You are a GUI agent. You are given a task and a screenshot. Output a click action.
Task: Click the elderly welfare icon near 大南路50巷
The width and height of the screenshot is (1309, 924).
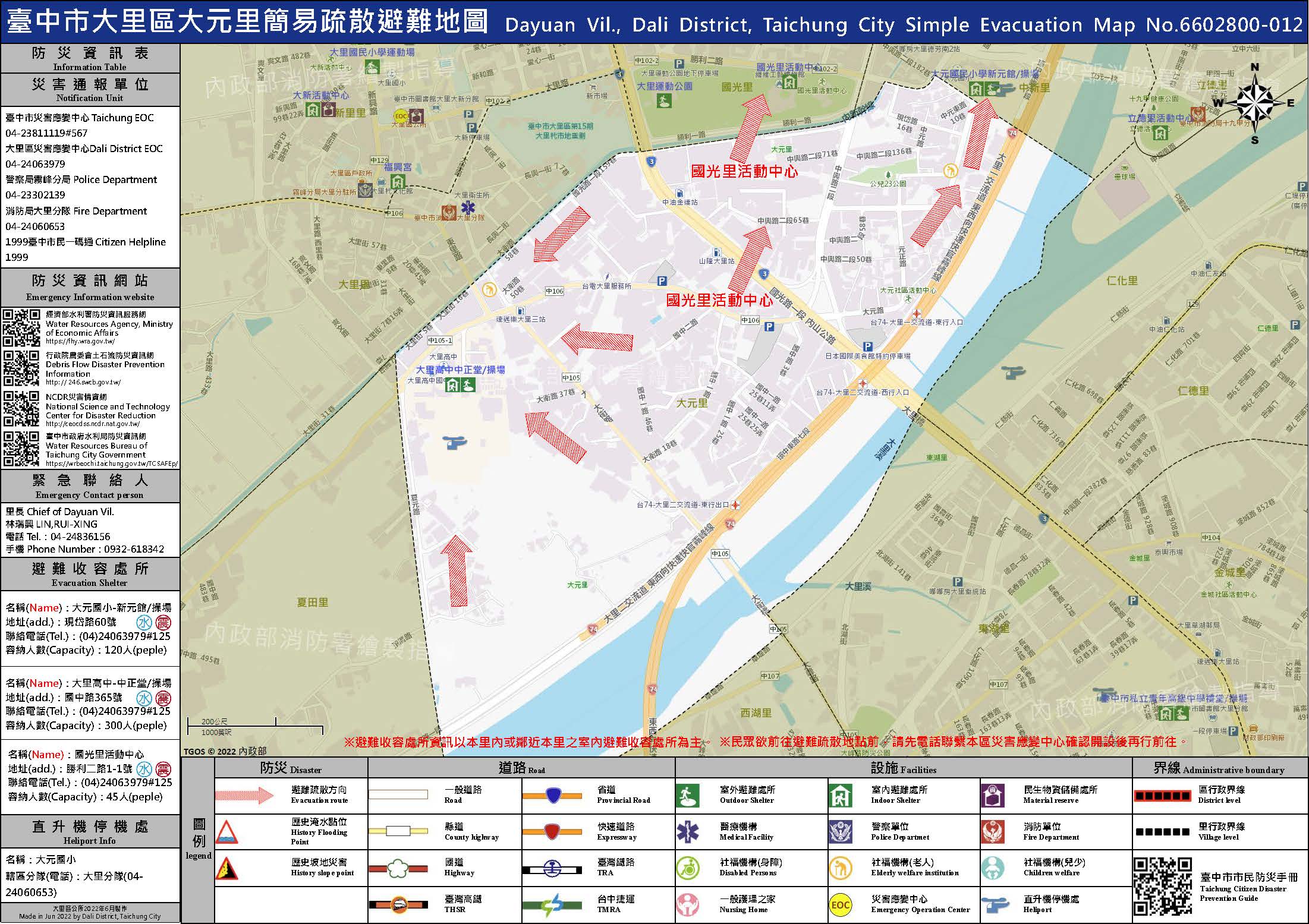[489, 289]
